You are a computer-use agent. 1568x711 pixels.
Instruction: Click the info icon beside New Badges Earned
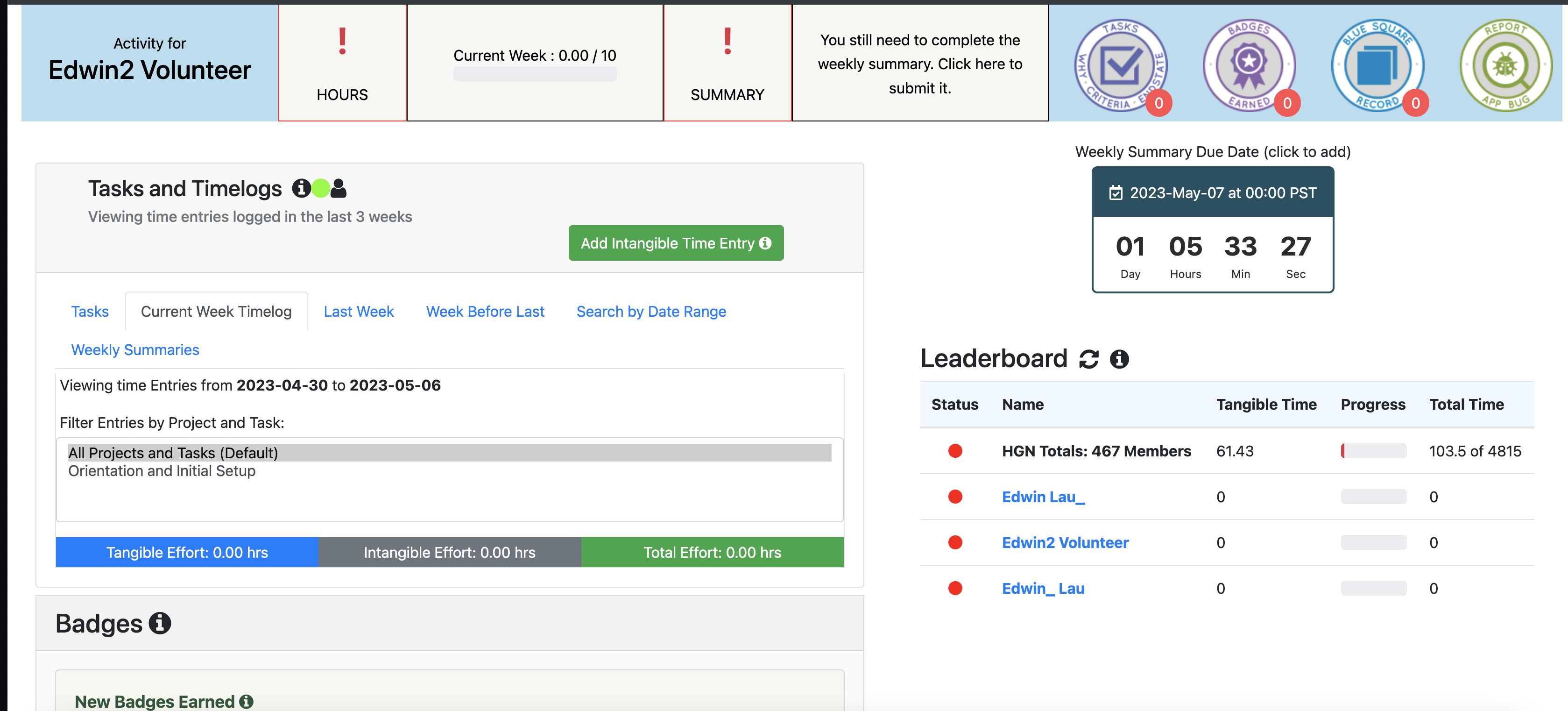[246, 701]
